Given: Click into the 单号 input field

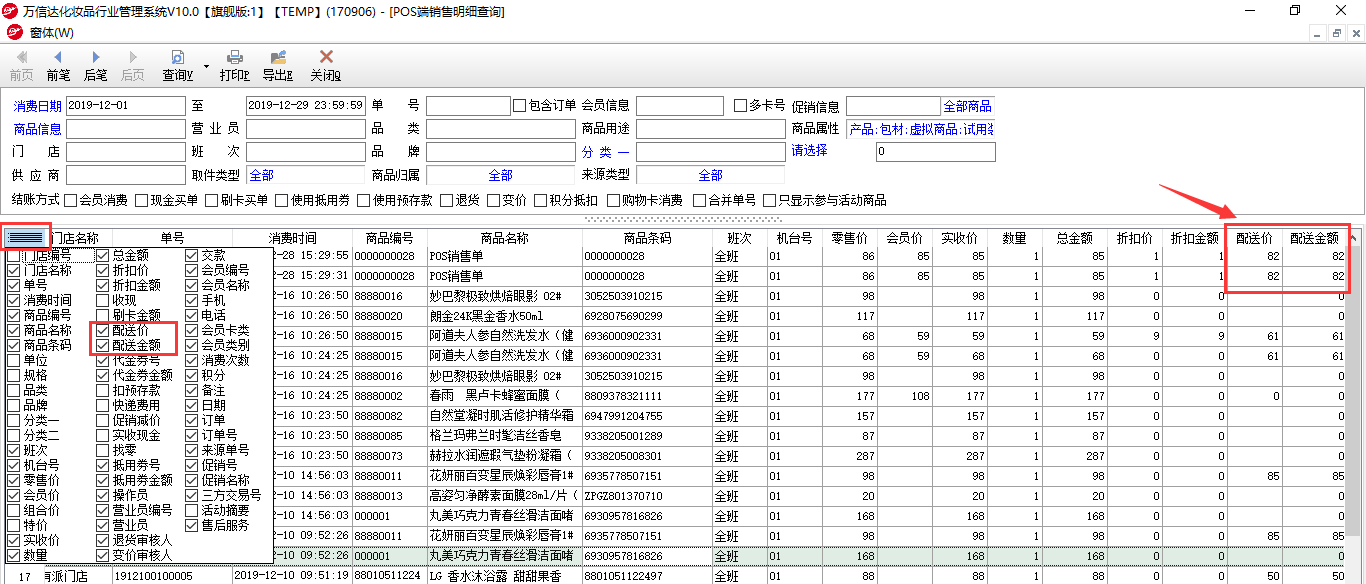Looking at the screenshot, I should coord(468,106).
